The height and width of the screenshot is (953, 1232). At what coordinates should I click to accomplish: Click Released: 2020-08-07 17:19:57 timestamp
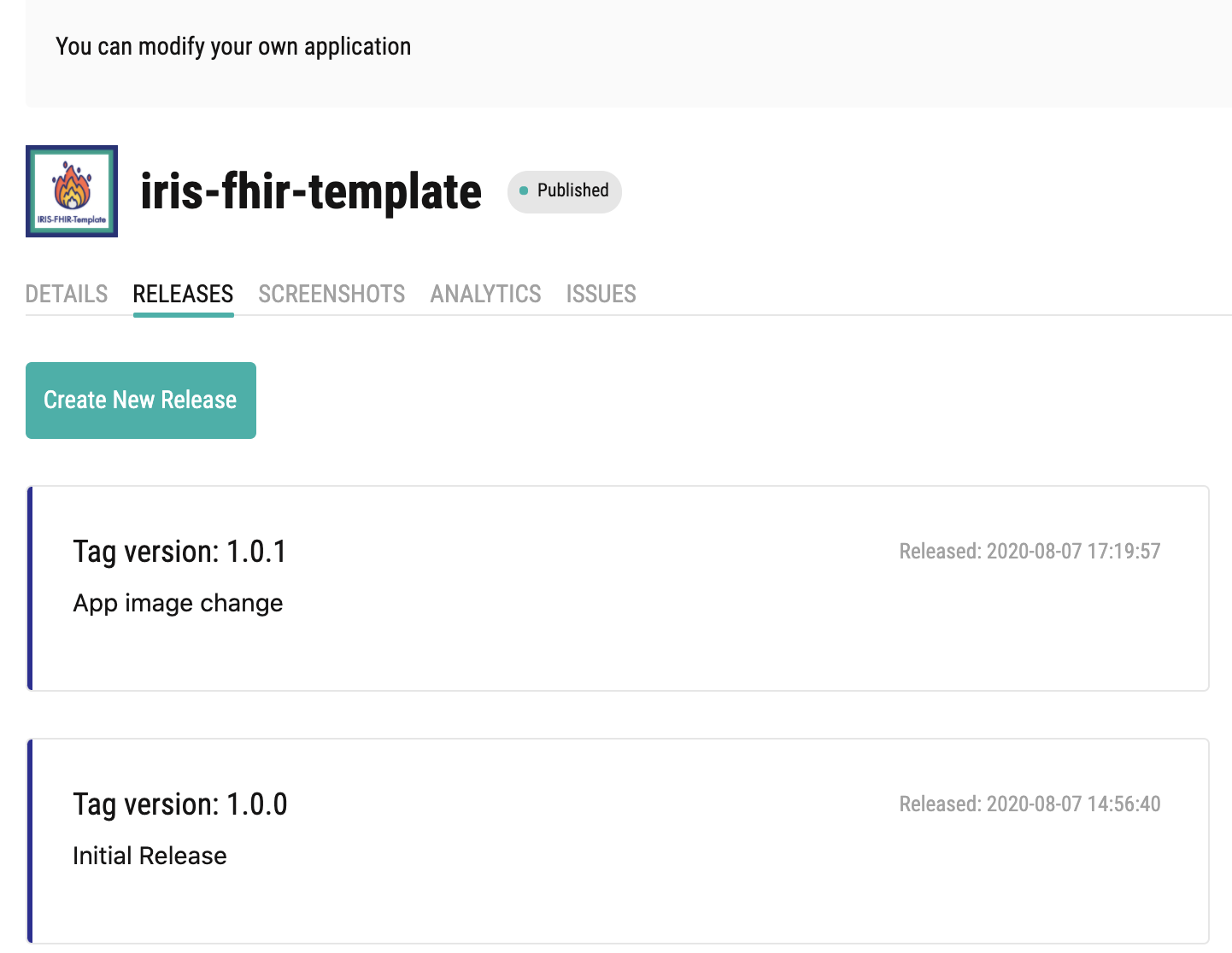click(1030, 552)
